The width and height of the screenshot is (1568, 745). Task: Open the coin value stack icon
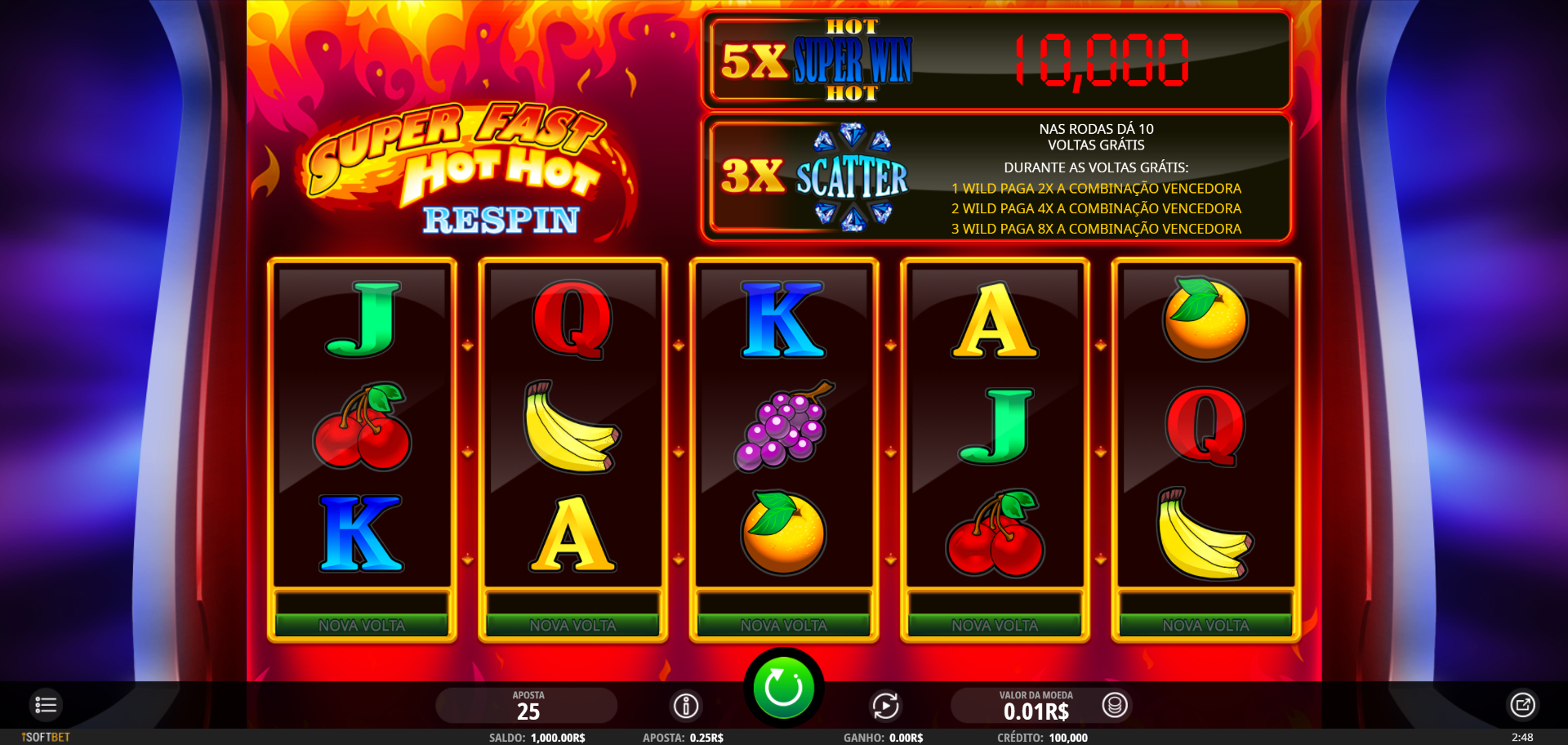1115,704
